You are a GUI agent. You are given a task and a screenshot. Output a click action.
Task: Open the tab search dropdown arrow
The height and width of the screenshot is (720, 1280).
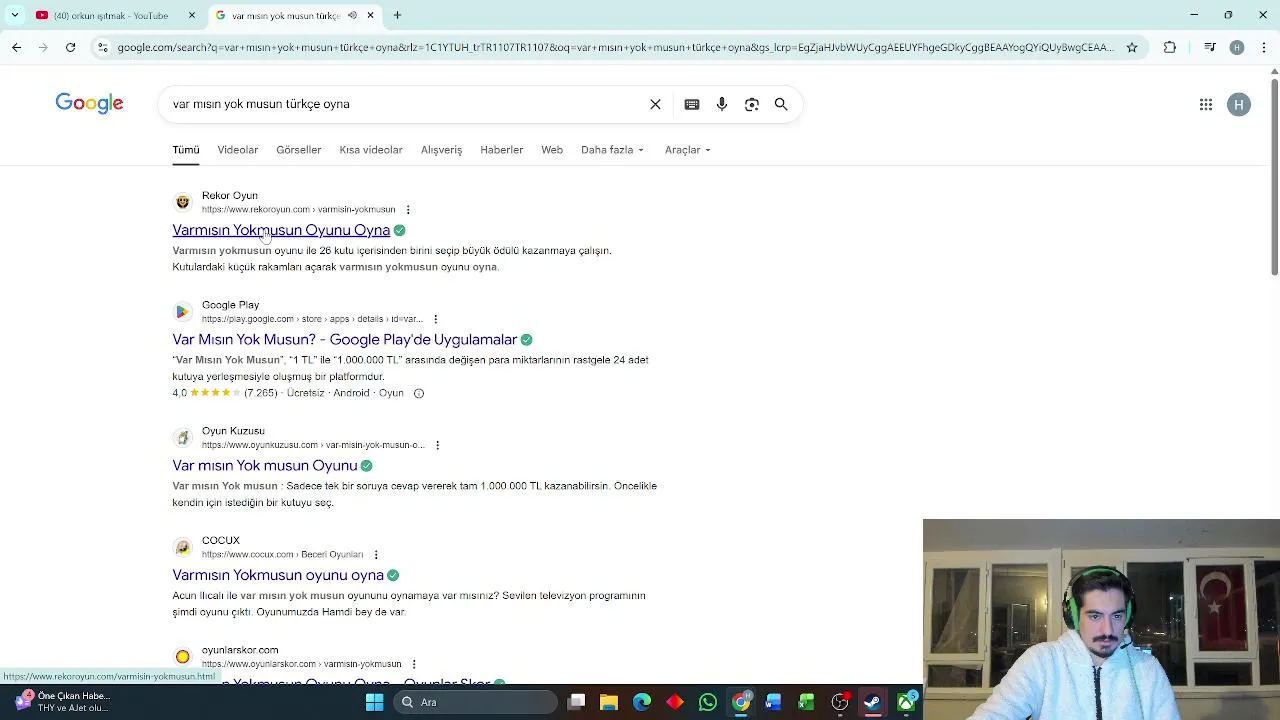click(14, 15)
